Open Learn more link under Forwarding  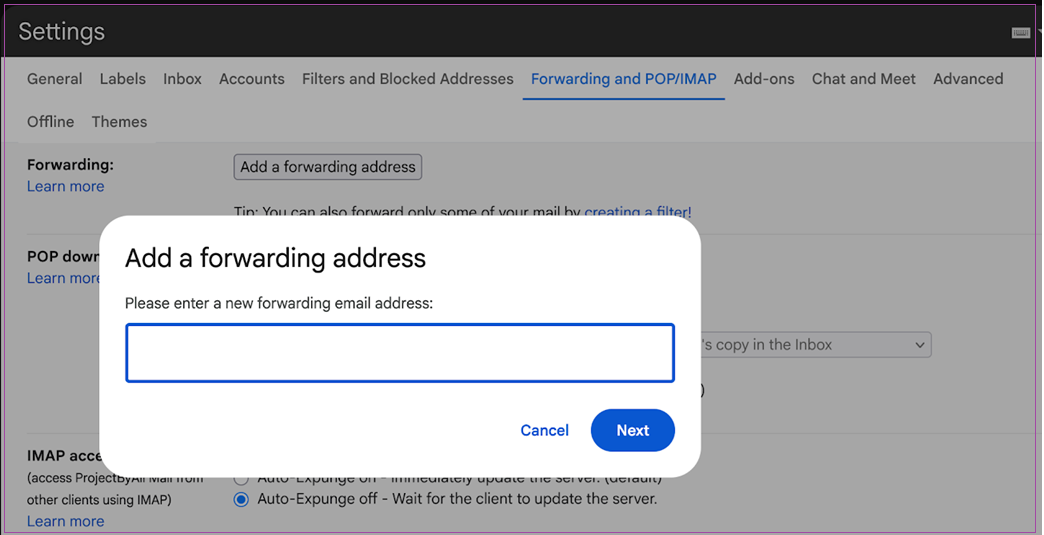[65, 187]
